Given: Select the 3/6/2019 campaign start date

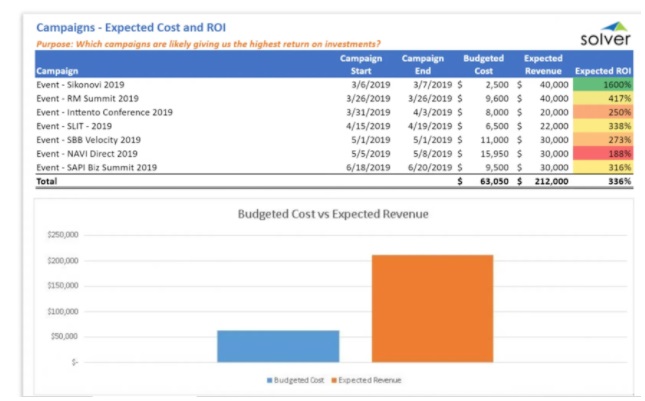Looking at the screenshot, I should pos(371,85).
